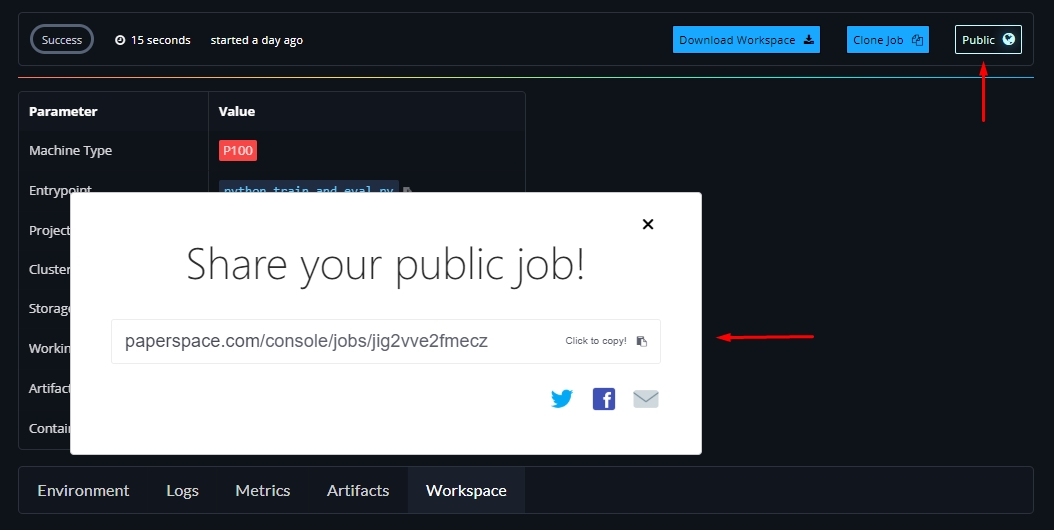Click the clock icon beside 15 seconds

coord(120,40)
